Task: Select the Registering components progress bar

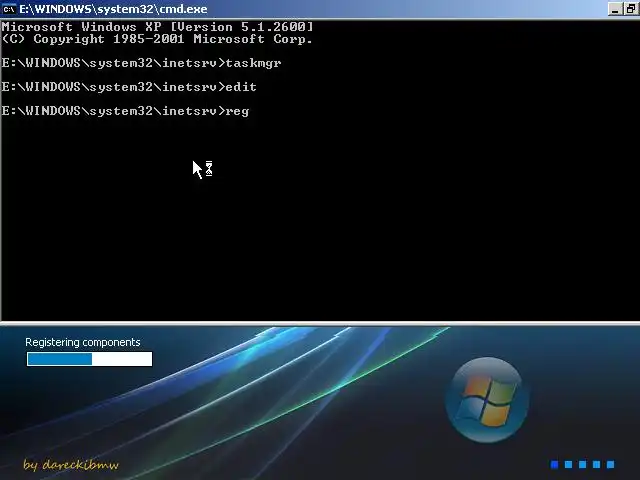Action: pyautogui.click(x=89, y=359)
